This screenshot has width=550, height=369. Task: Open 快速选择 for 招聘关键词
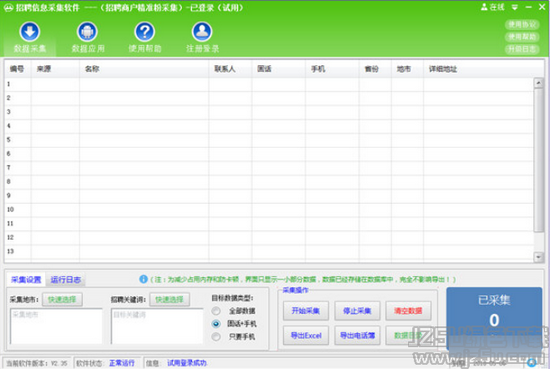pos(170,300)
